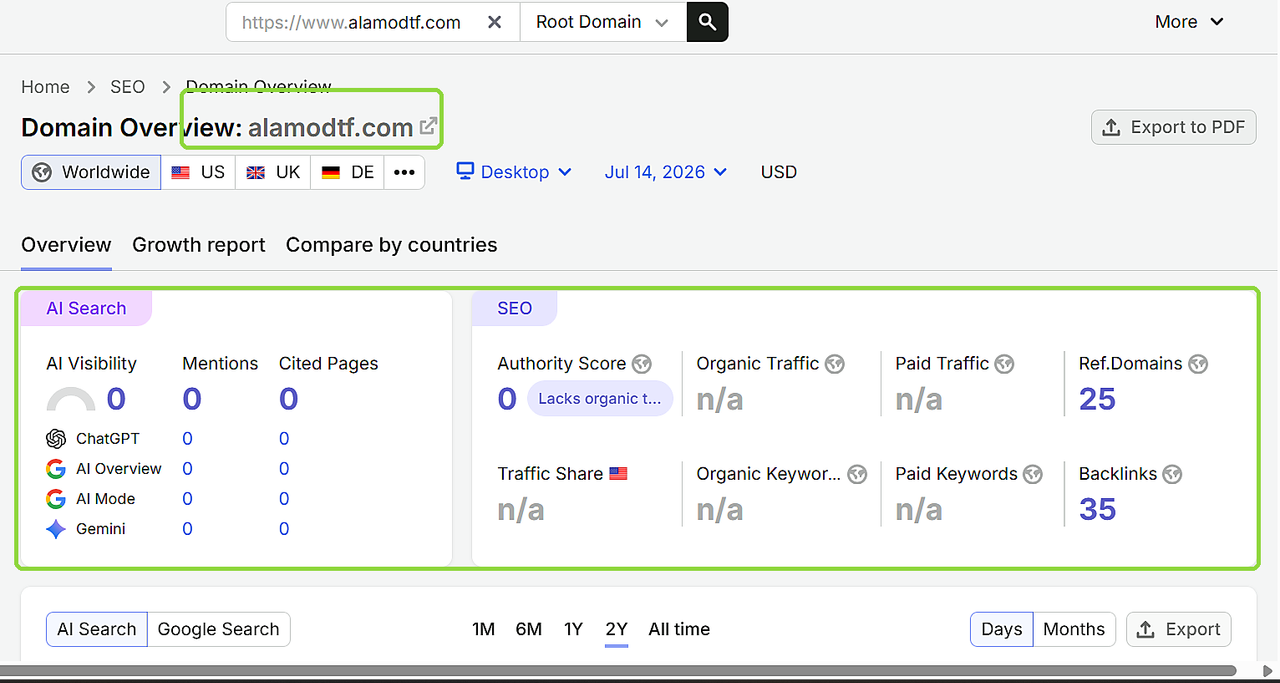
Task: Select the DE country filter
Action: click(x=347, y=172)
